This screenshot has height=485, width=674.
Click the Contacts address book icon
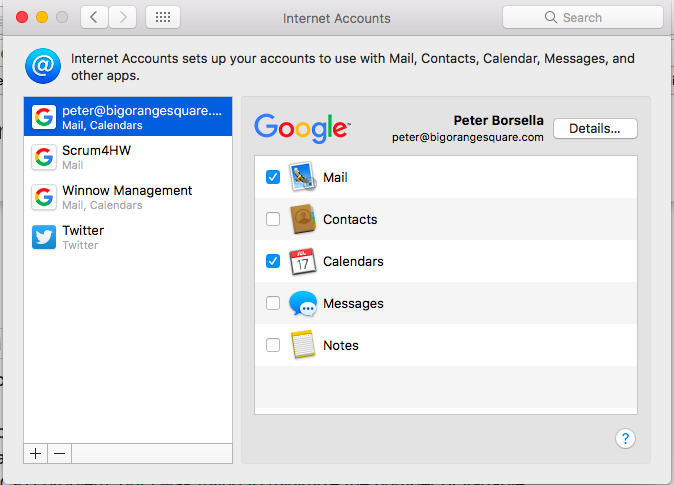(x=303, y=219)
